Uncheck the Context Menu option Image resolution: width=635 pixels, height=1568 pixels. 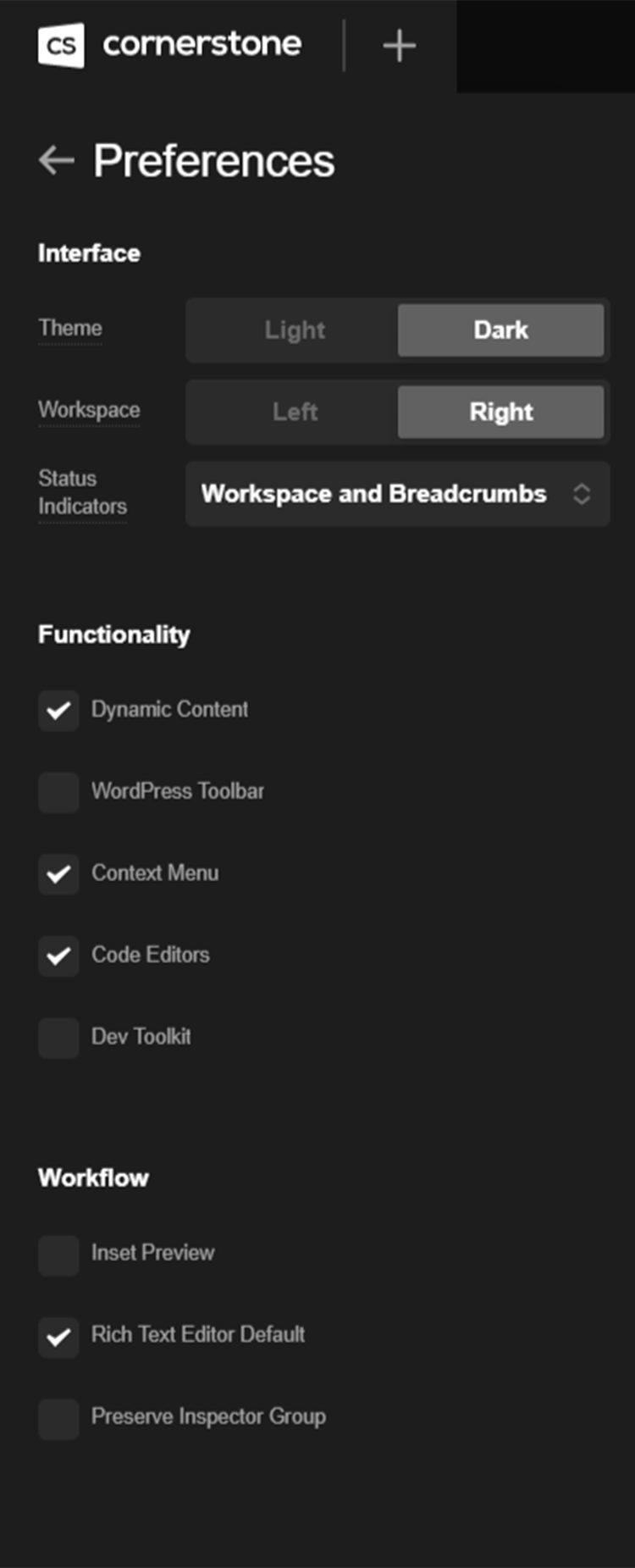point(58,874)
